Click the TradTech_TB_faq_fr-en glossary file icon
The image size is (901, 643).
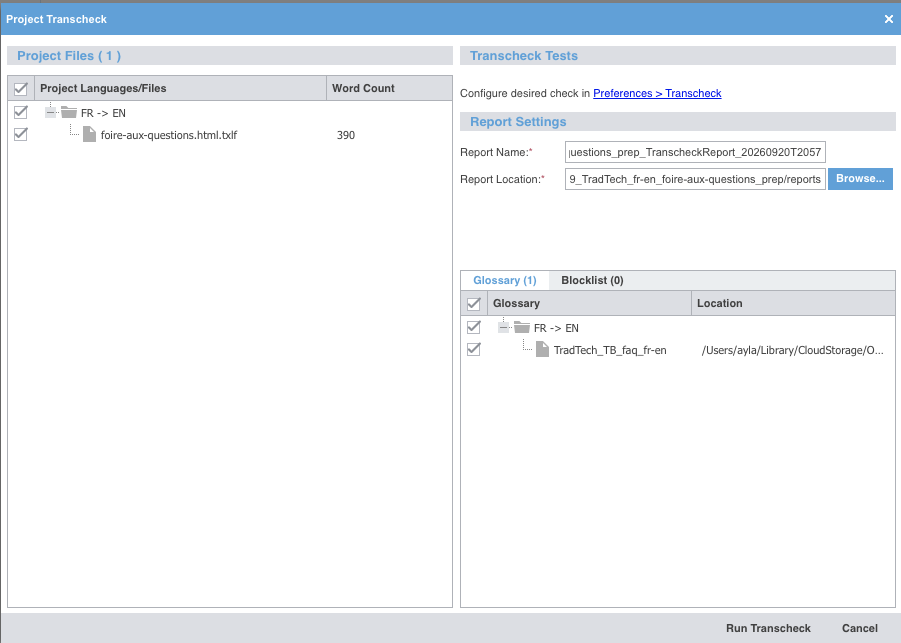[x=542, y=349]
